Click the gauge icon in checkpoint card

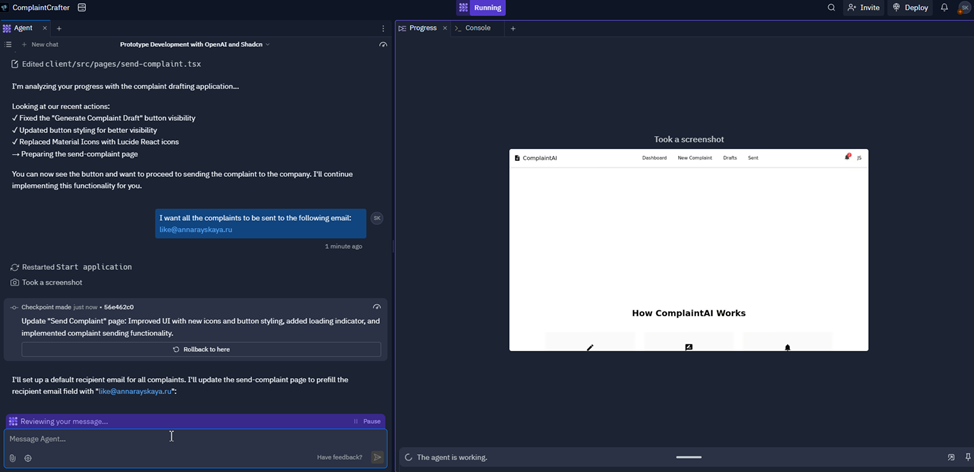pos(376,307)
